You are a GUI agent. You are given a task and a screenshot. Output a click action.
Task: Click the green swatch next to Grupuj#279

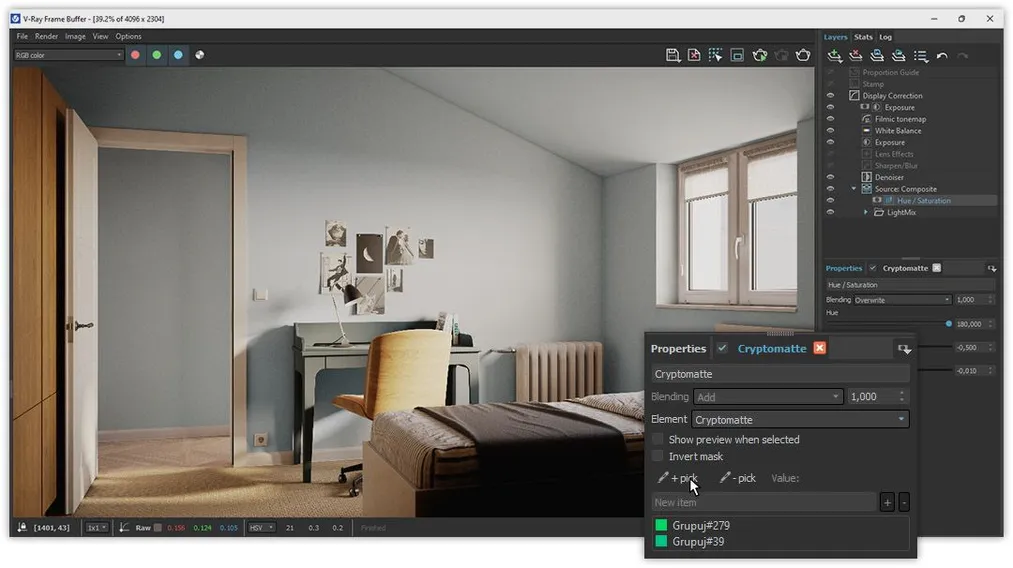[x=661, y=525]
